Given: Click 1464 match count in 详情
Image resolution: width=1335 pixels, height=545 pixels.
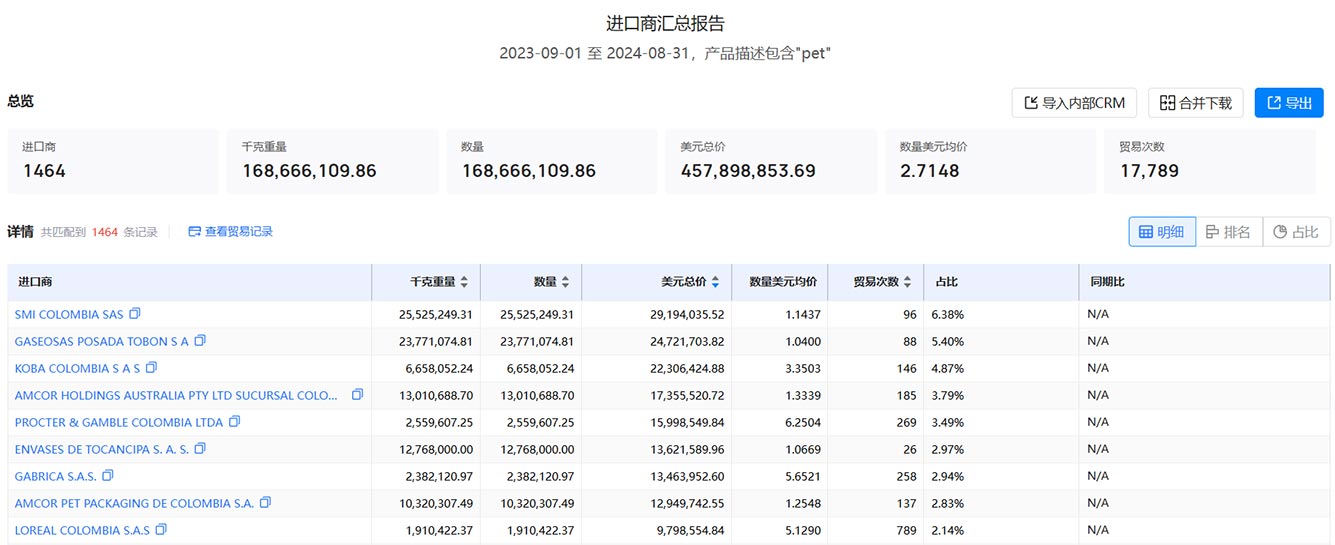Looking at the screenshot, I should pos(105,232).
